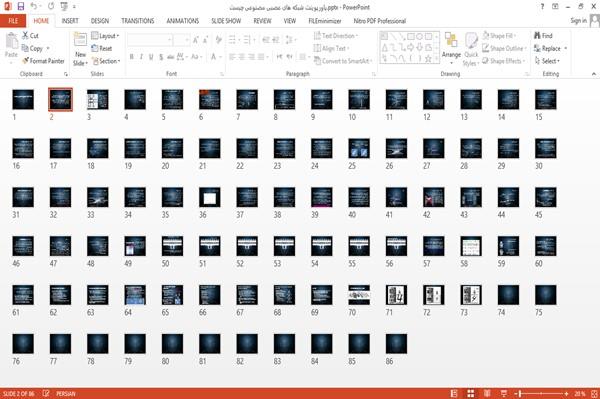
Task: Switch to the TRANSITIONS tab
Action: tap(138, 21)
